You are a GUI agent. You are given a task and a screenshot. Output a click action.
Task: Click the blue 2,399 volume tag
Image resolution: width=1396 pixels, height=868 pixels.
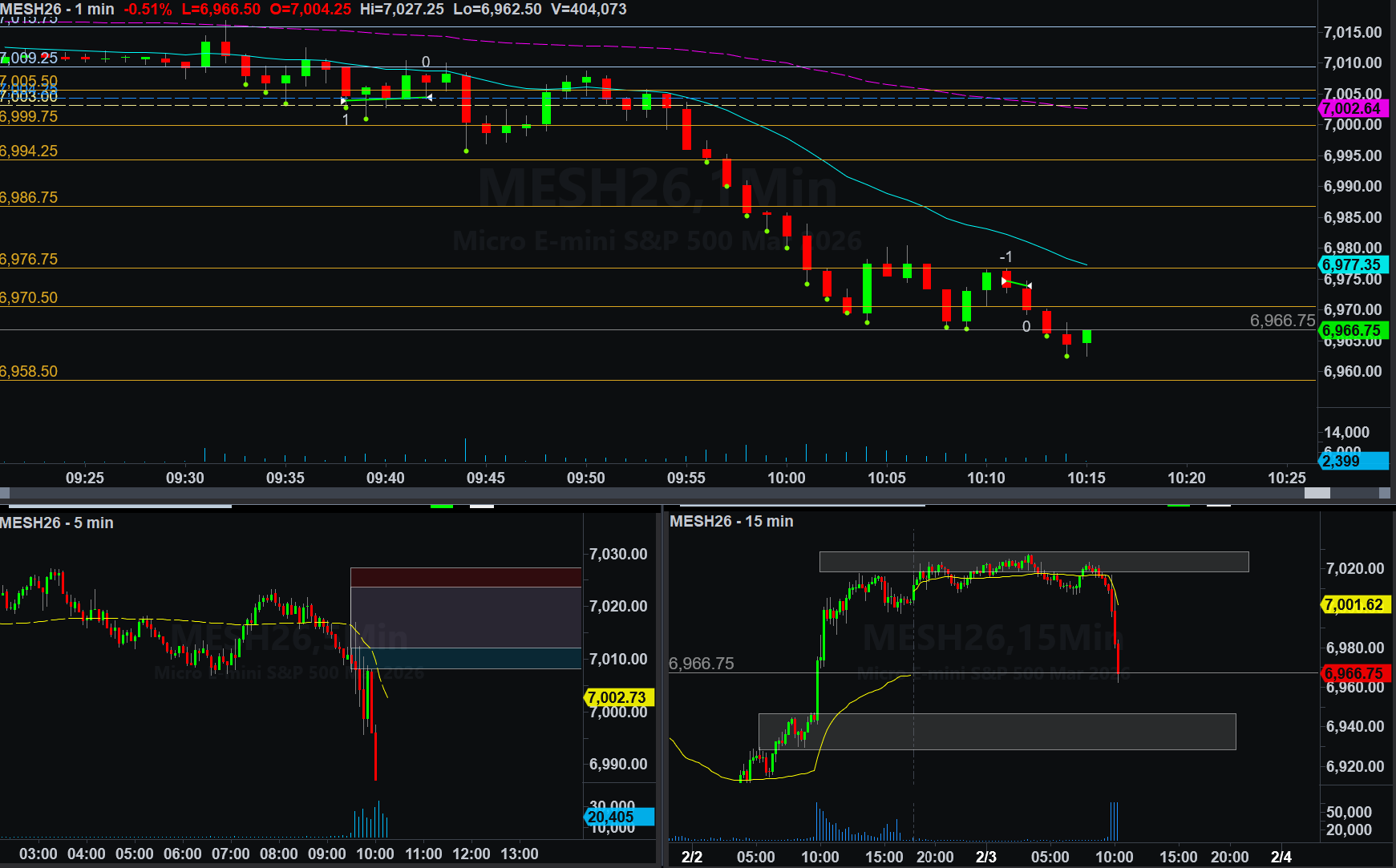1352,461
